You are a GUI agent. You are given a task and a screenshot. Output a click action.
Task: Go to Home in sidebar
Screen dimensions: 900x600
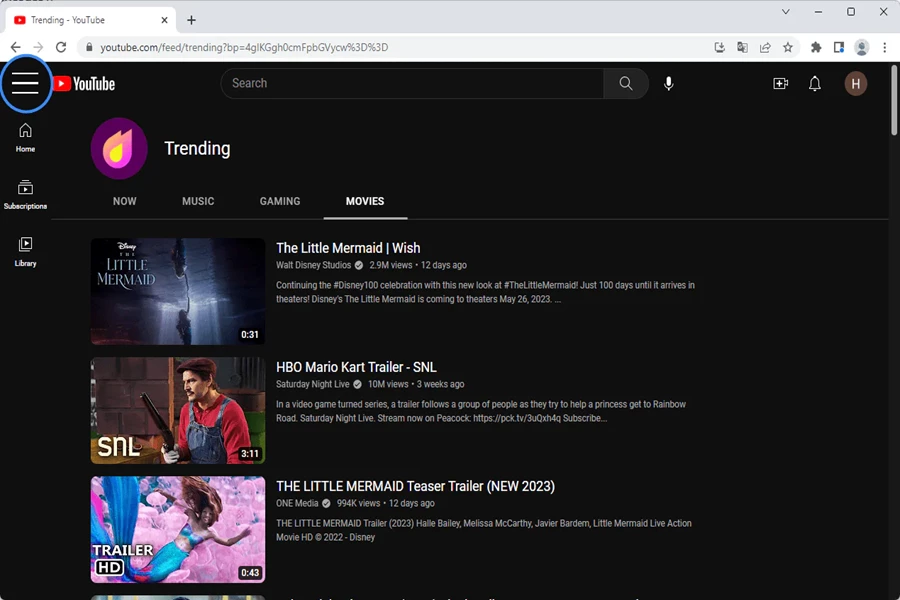coord(25,138)
